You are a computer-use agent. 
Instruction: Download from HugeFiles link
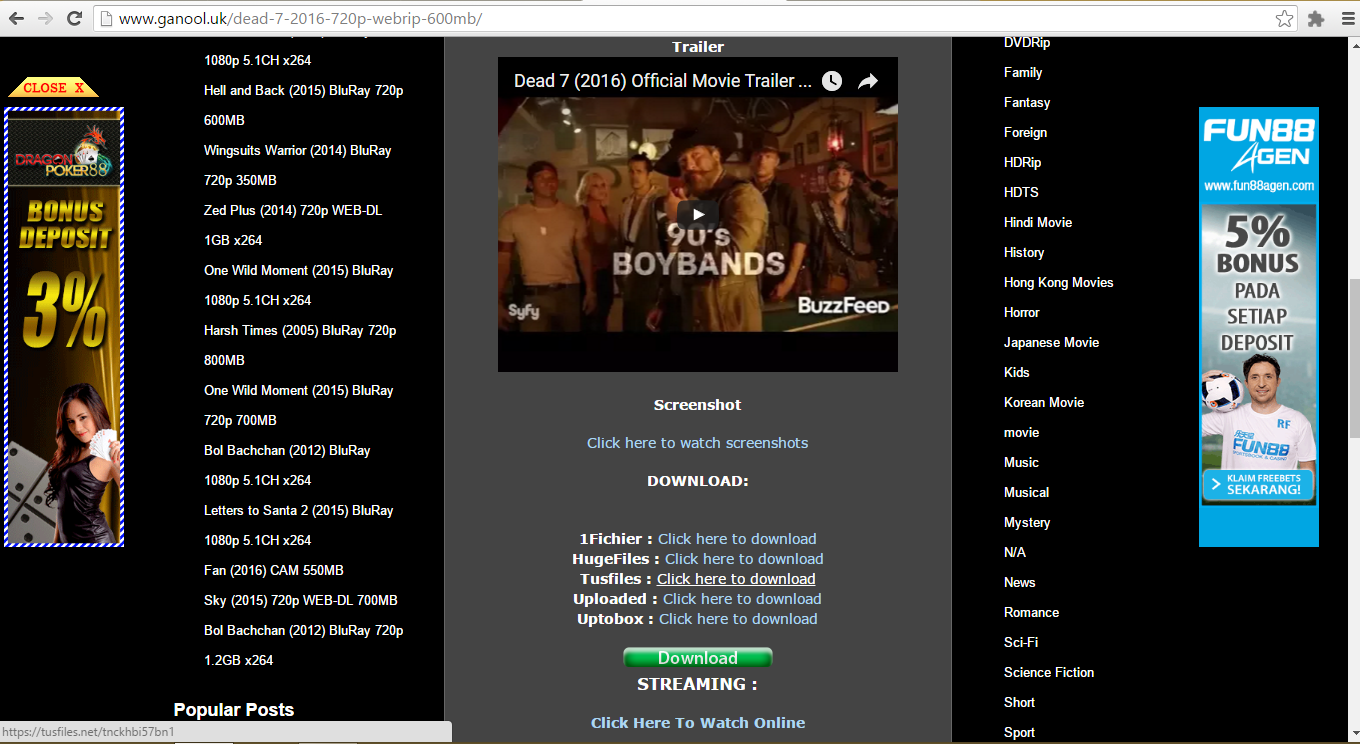click(x=744, y=559)
